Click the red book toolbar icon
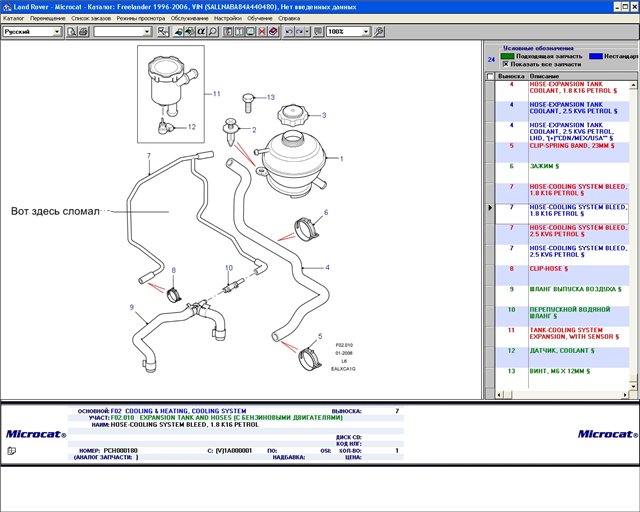This screenshot has height=512, width=640. (273, 31)
